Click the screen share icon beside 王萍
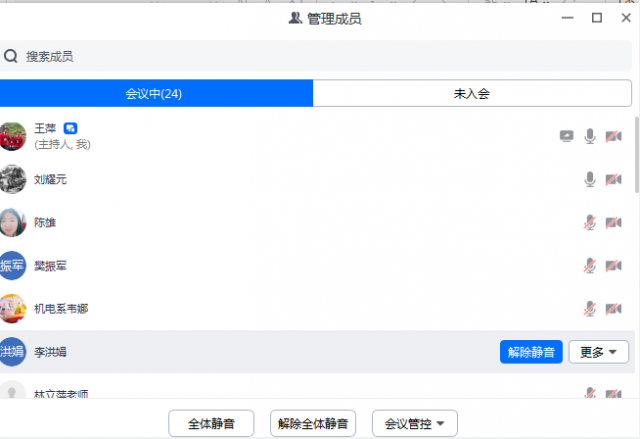 click(567, 136)
